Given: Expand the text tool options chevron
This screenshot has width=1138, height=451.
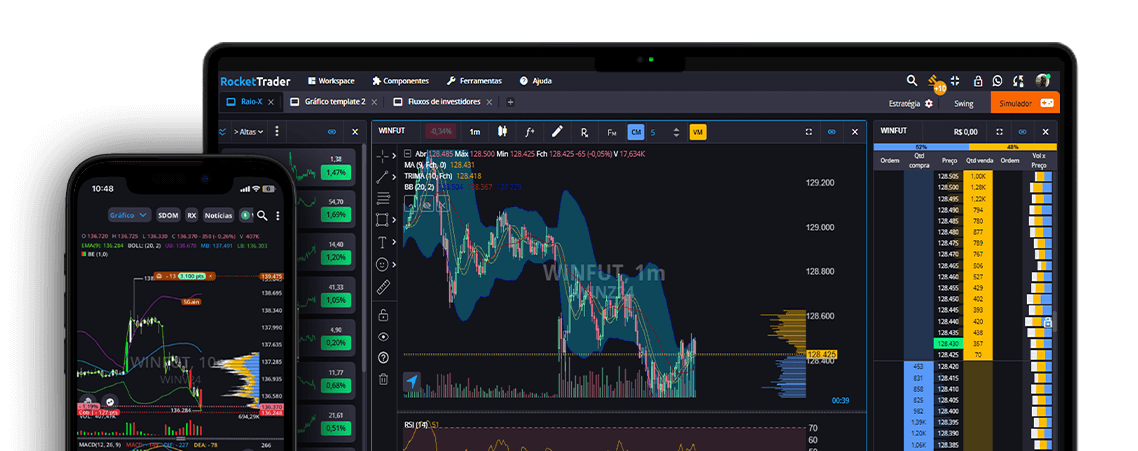Looking at the screenshot, I should [x=394, y=242].
